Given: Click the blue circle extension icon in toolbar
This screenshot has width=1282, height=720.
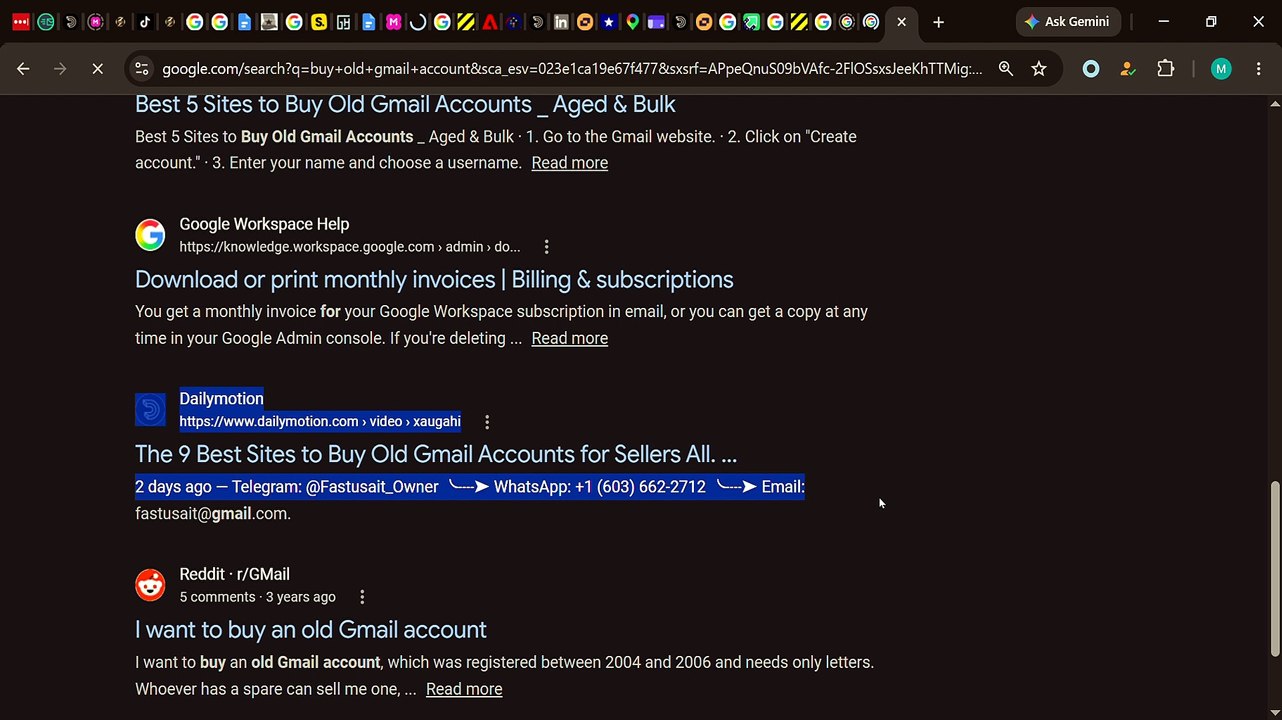Looking at the screenshot, I should tap(1091, 69).
